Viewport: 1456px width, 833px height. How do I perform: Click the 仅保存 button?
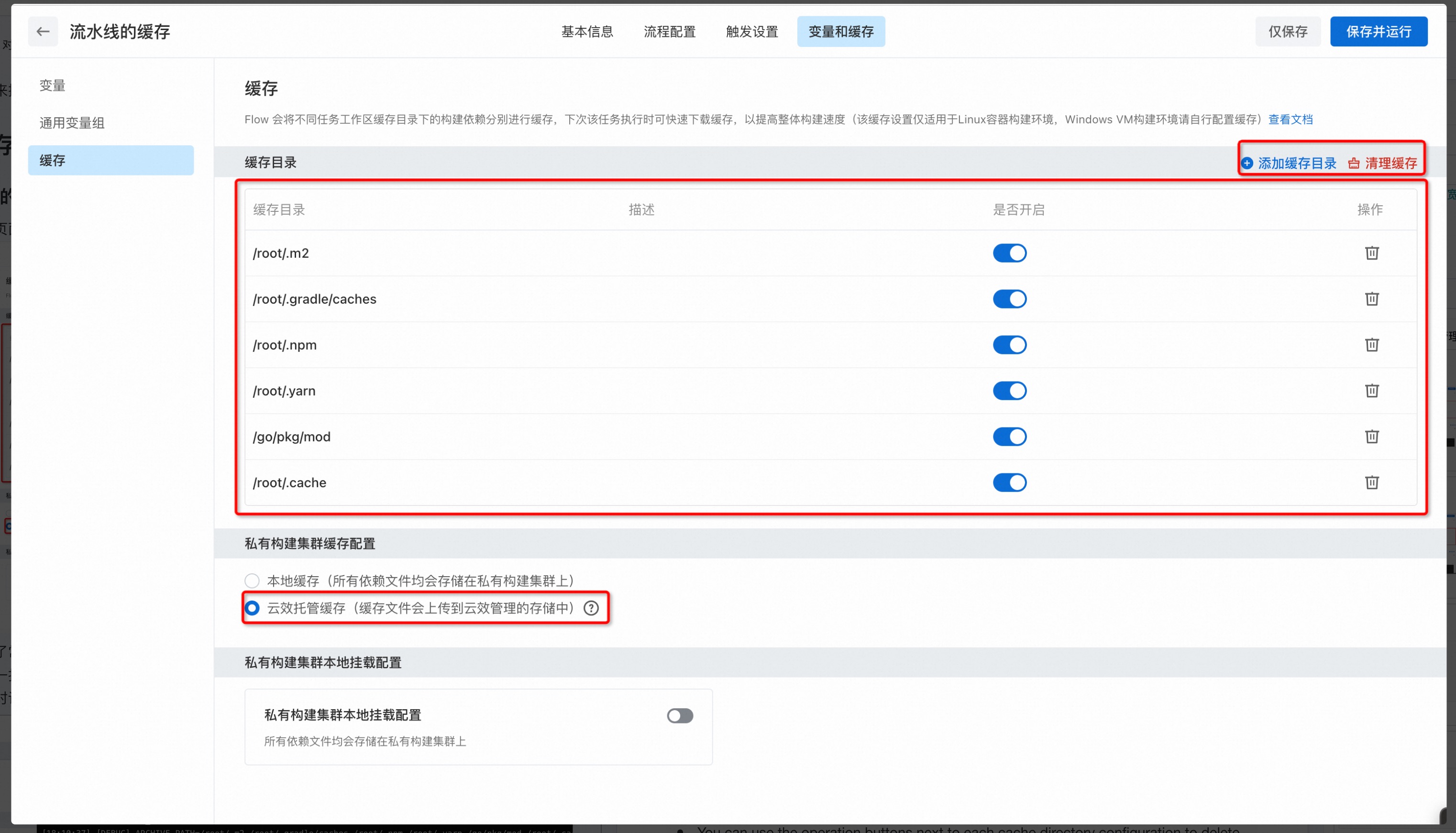click(1288, 32)
